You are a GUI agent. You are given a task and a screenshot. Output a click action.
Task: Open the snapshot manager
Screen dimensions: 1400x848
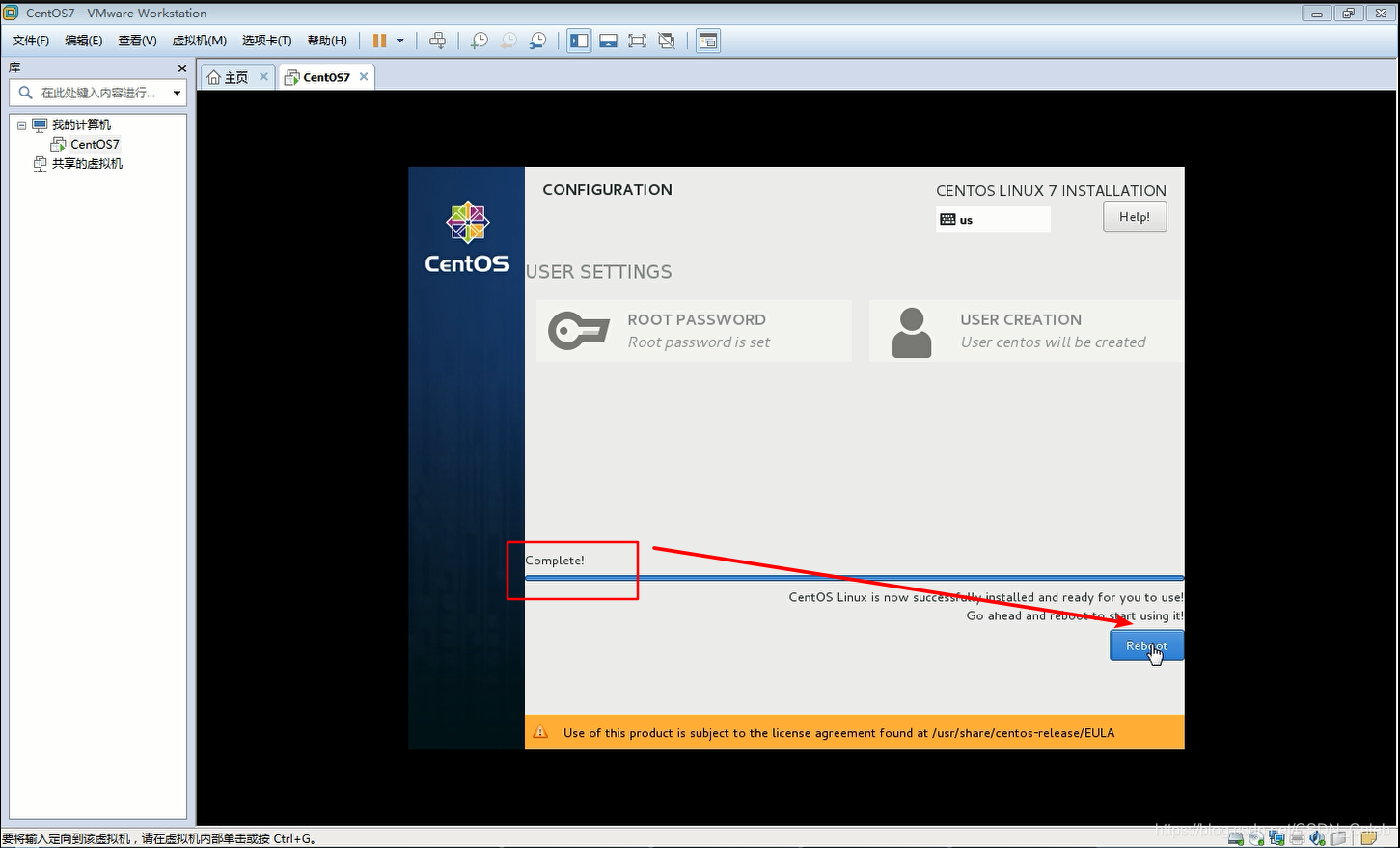(537, 41)
